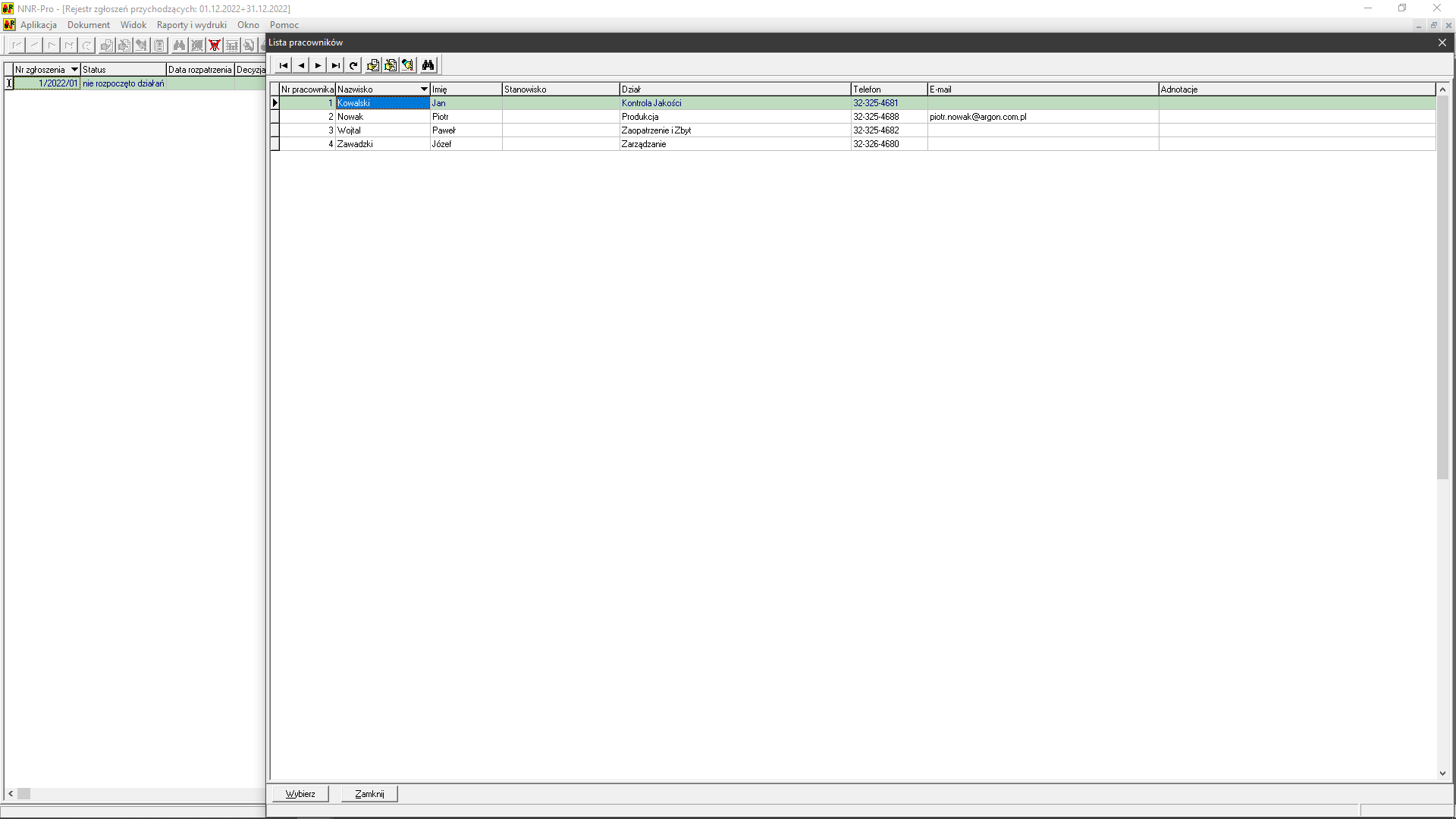Jump to first employee record
The height and width of the screenshot is (819, 1456).
click(x=284, y=65)
